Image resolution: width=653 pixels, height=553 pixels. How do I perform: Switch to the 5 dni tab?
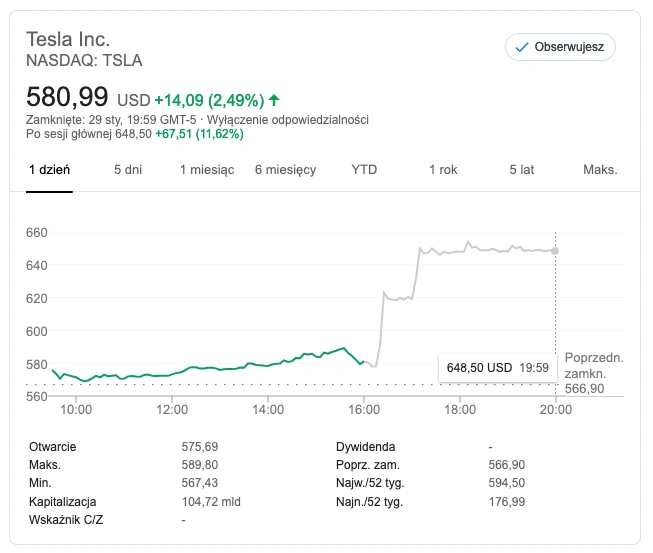128,170
